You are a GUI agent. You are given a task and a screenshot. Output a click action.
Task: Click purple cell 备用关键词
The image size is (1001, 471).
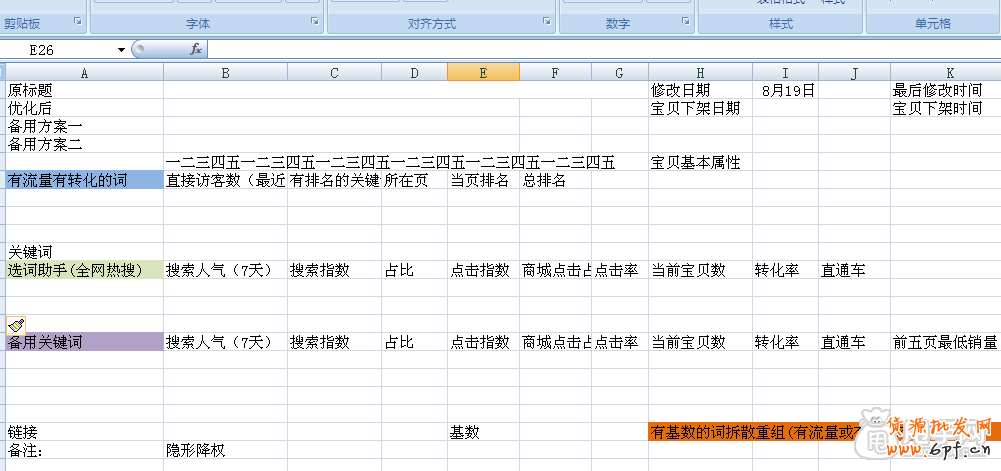(83, 342)
